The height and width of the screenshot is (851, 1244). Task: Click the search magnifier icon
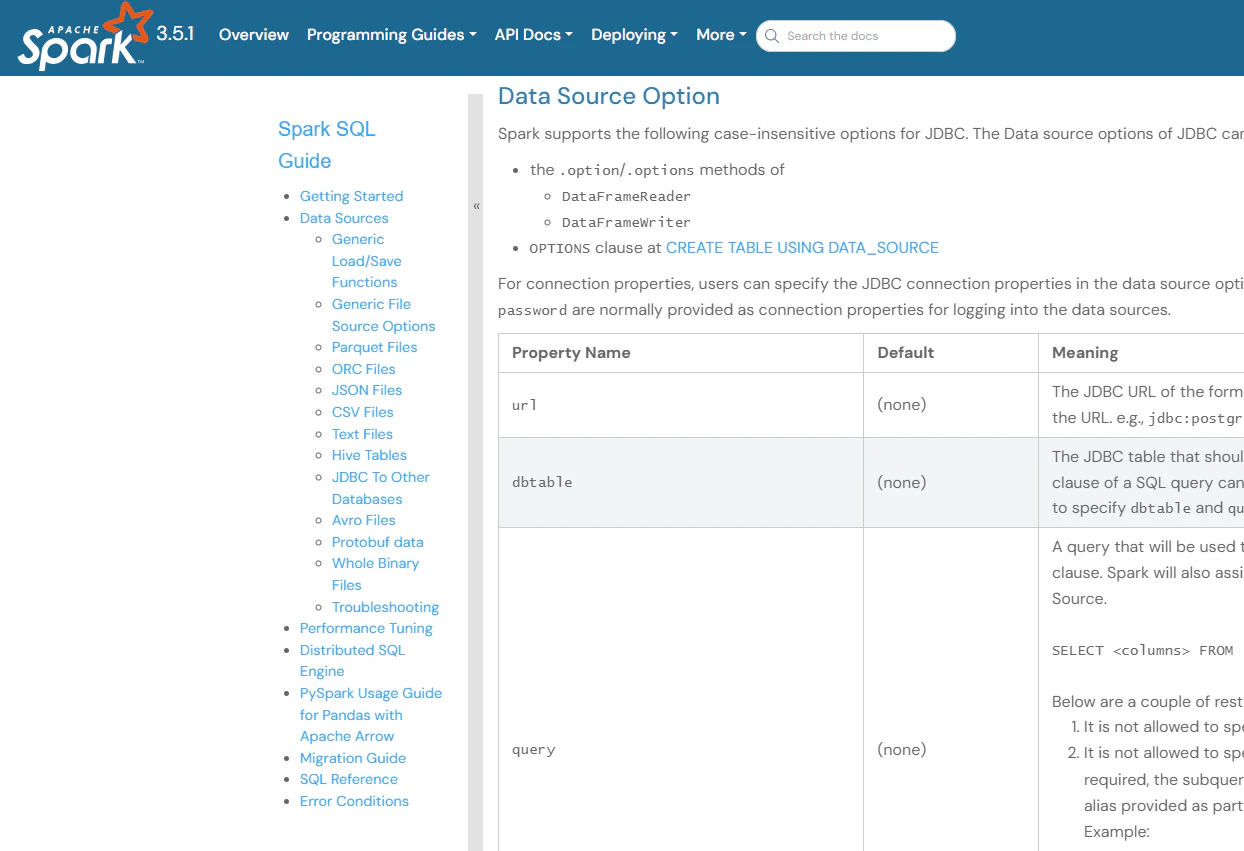pyautogui.click(x=771, y=36)
